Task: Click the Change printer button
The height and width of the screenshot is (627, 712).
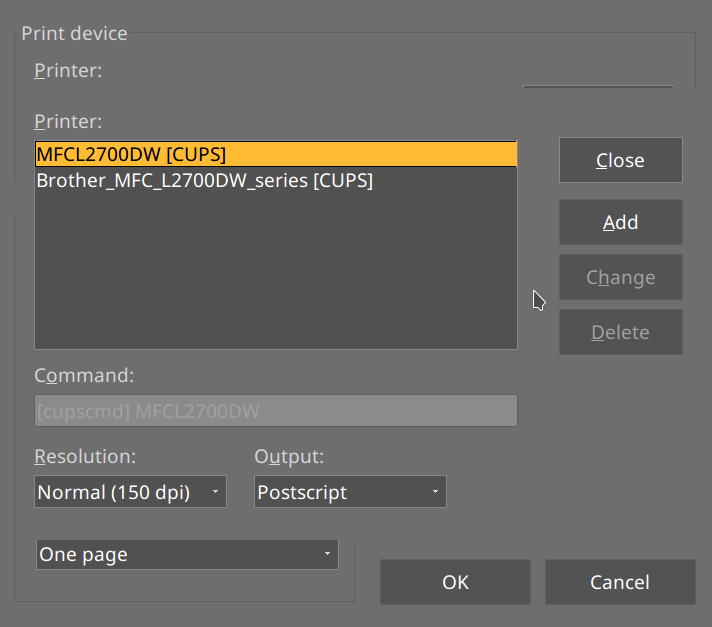Action: pyautogui.click(x=620, y=277)
